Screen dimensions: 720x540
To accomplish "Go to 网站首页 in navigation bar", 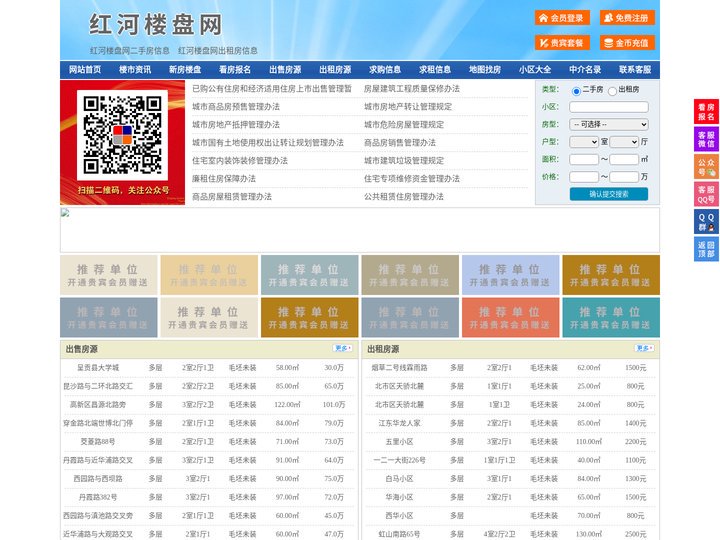I will pyautogui.click(x=85, y=70).
